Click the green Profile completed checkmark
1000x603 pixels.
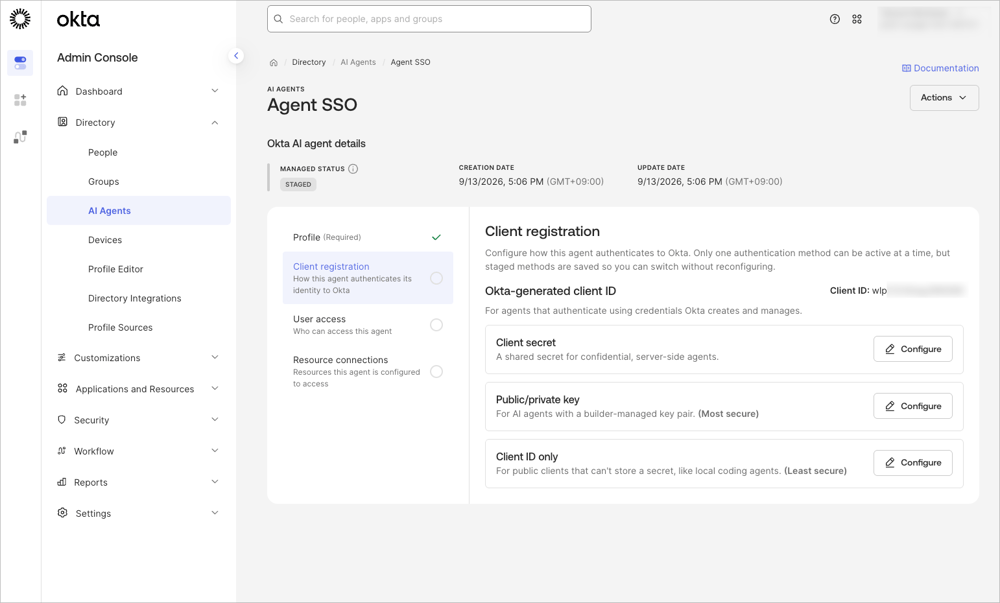click(x=436, y=237)
